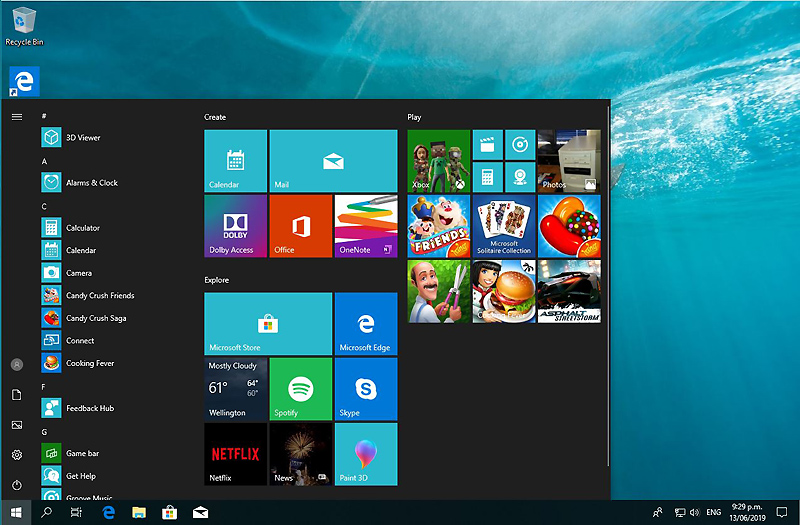Expand the Start hamburger menu

click(17, 117)
